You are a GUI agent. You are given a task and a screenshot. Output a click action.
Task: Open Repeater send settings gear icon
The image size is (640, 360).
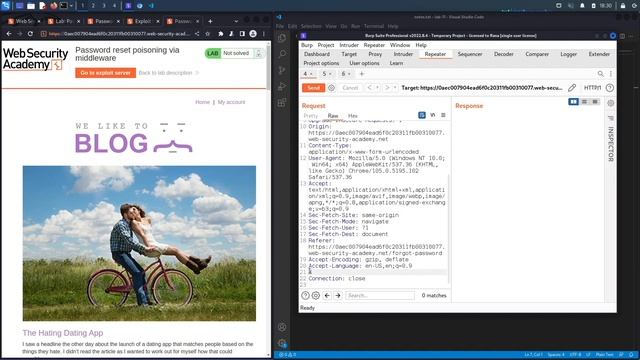click(331, 88)
